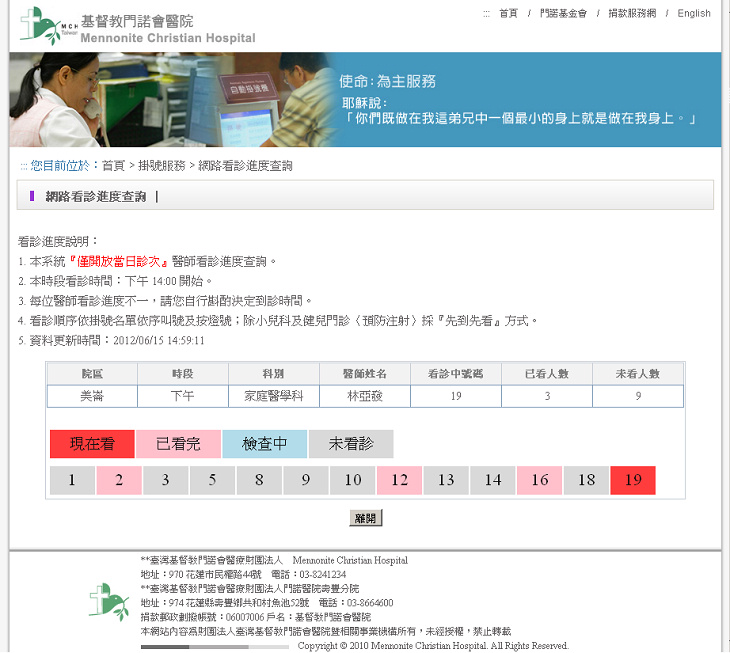
Task: Select pink queue number 12 box
Action: pos(399,480)
